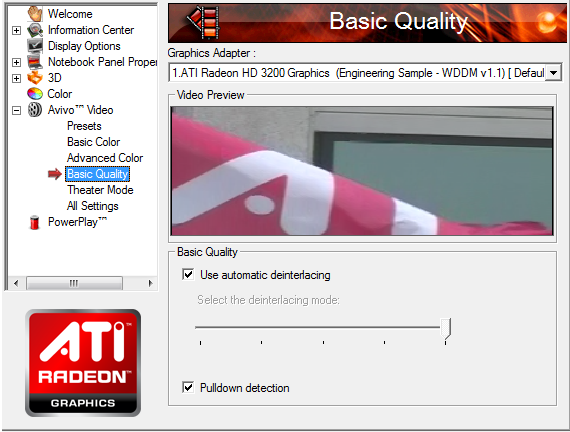Go to Theater Mode settings
Viewport: 570px width, 432px height.
pyautogui.click(x=100, y=190)
